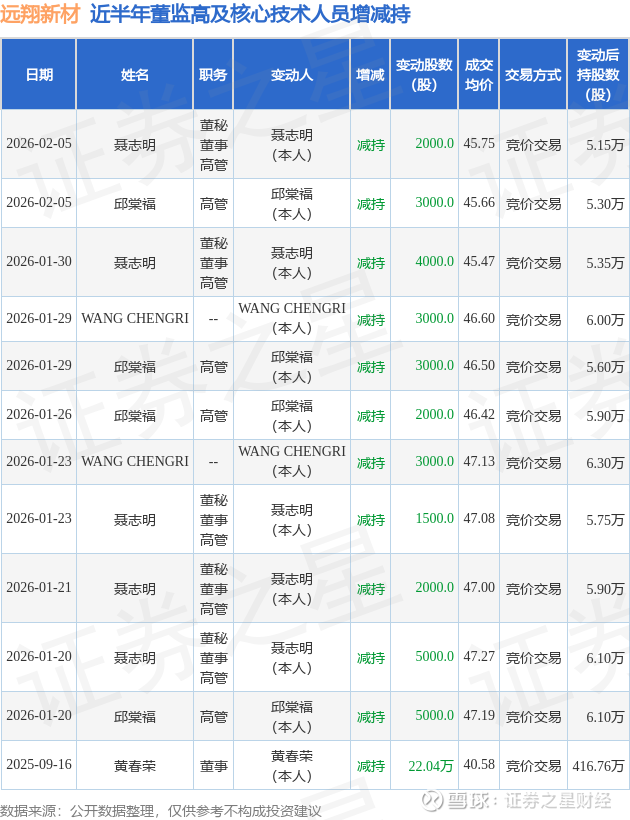Click 董秘 董事 高管 position in the 47.27 row

pos(213,658)
